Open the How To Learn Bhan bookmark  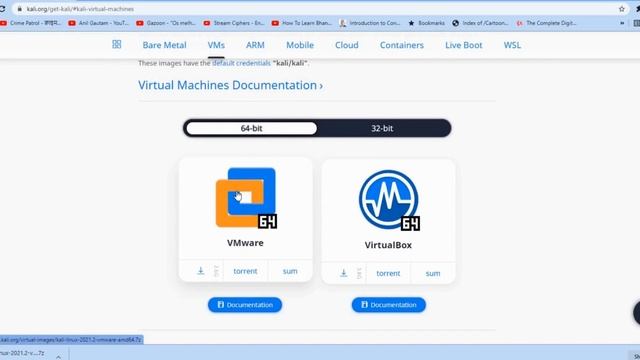(302, 23)
